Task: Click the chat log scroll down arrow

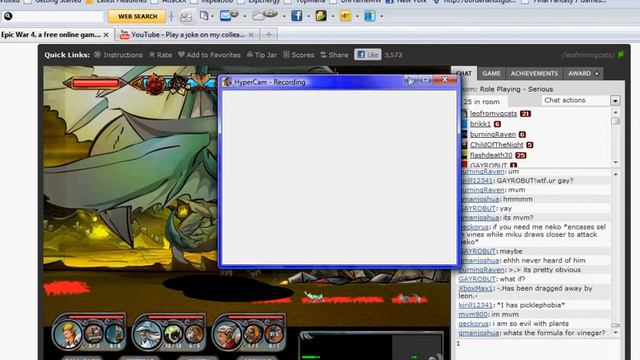Action: click(616, 333)
